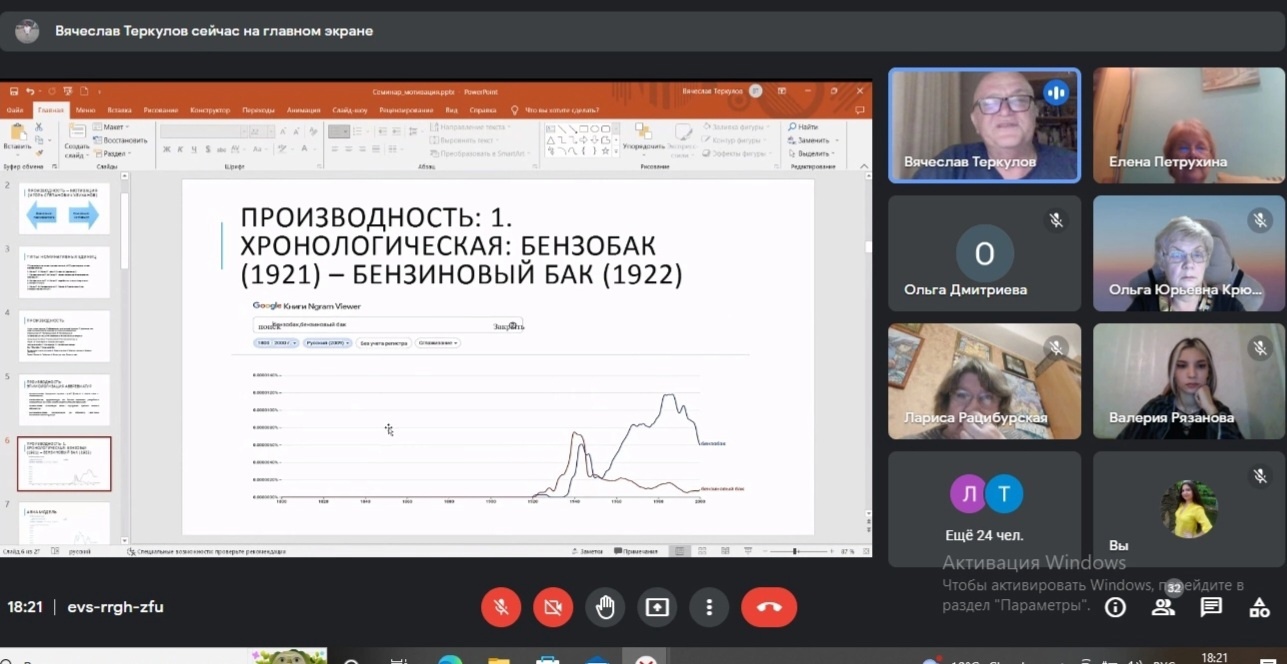The height and width of the screenshot is (664, 1287).
Task: Open the chat panel icon
Action: pos(1211,607)
